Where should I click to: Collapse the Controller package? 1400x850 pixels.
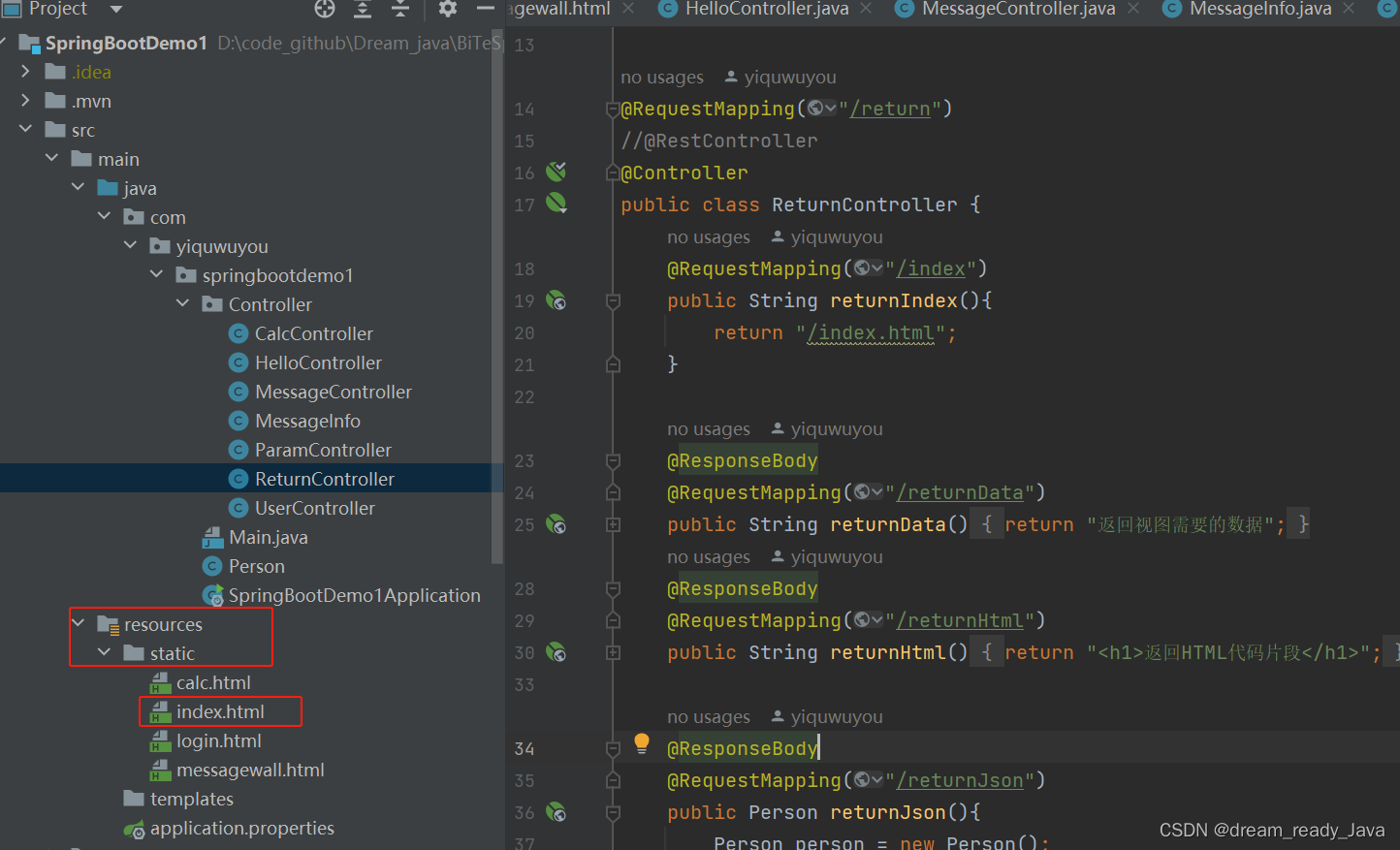[182, 303]
